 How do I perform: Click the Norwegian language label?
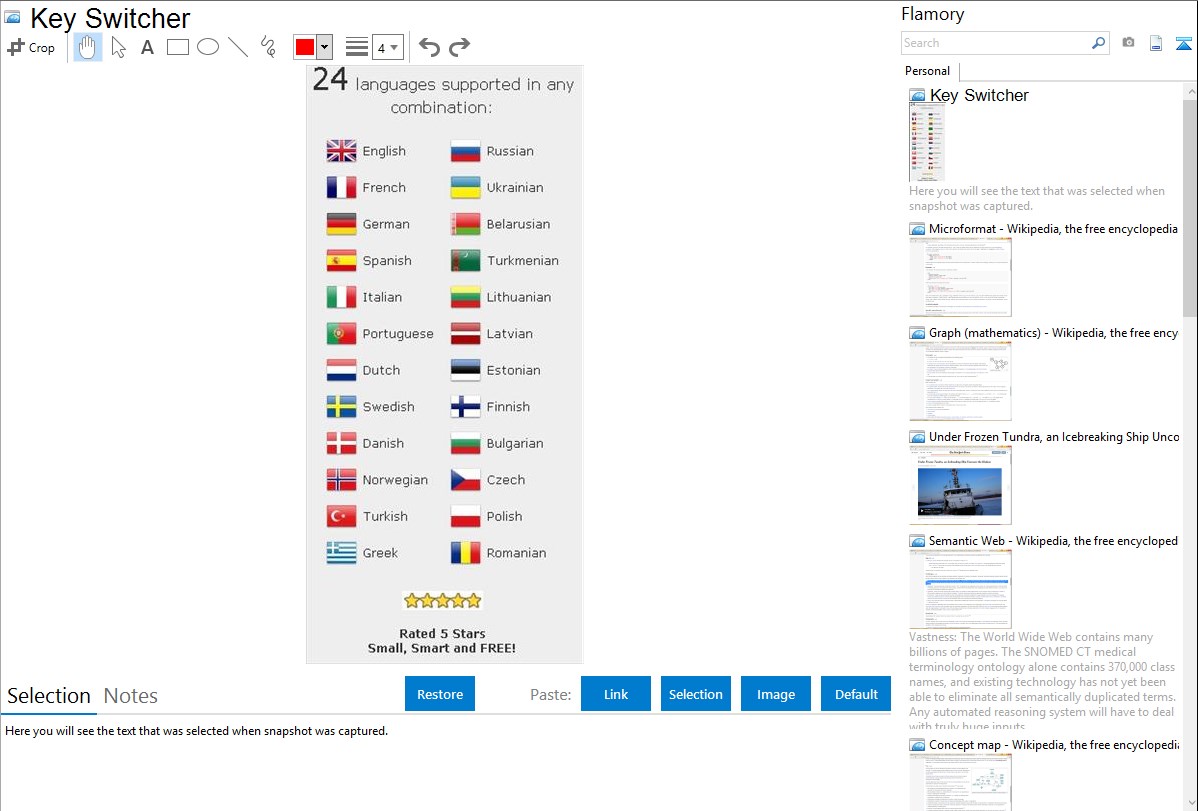395,480
